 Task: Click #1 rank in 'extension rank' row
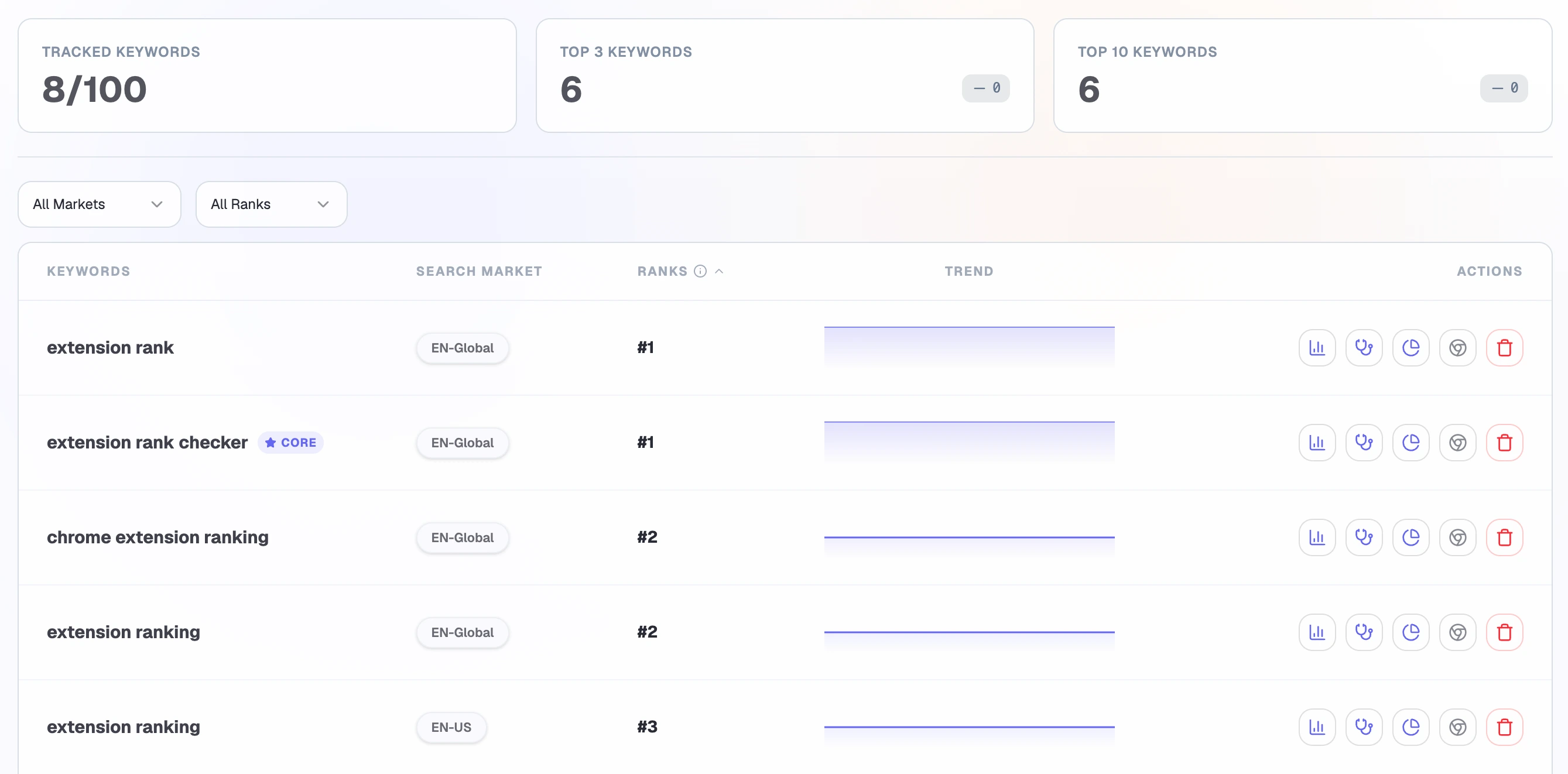[x=646, y=347]
